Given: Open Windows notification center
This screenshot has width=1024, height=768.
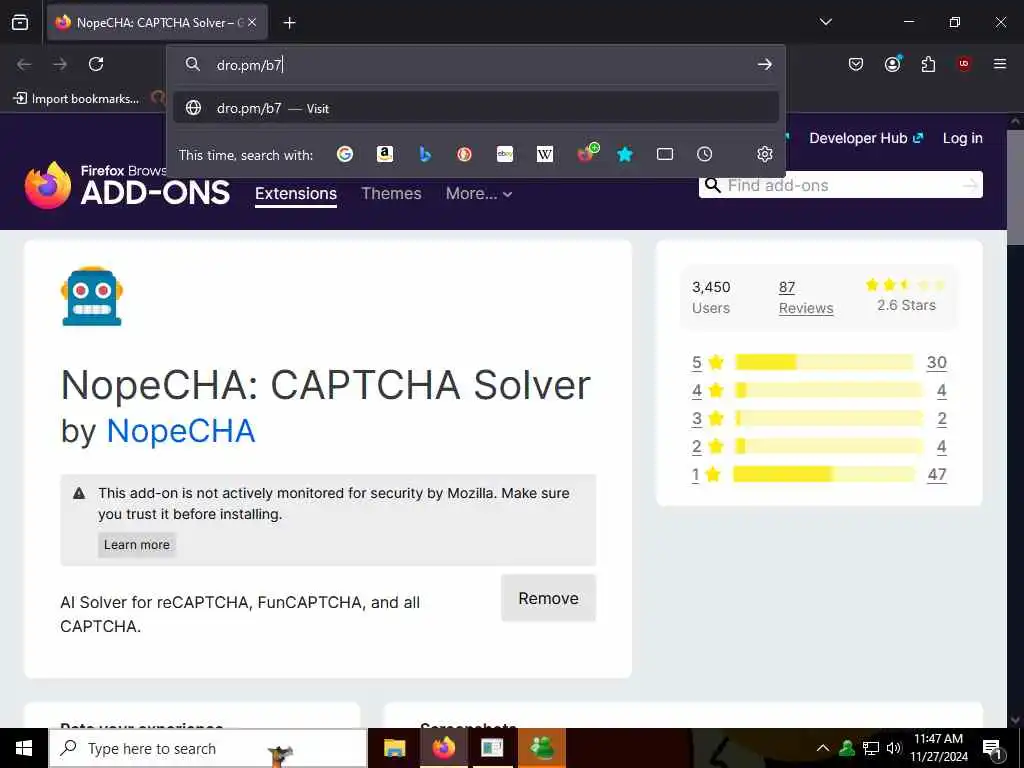Looking at the screenshot, I should [x=993, y=748].
